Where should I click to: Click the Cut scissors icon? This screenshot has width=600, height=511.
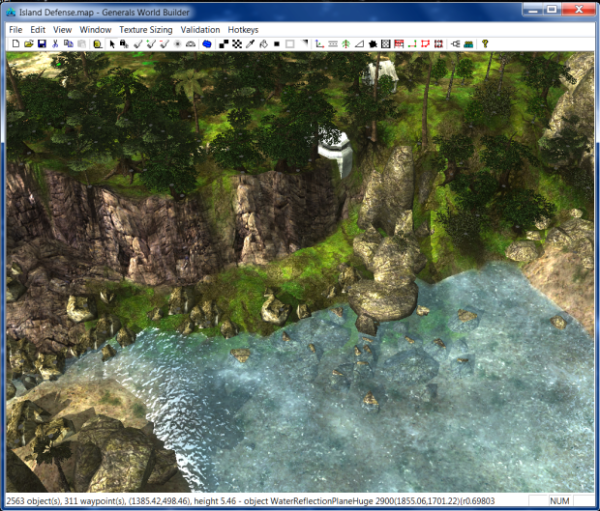tap(55, 44)
